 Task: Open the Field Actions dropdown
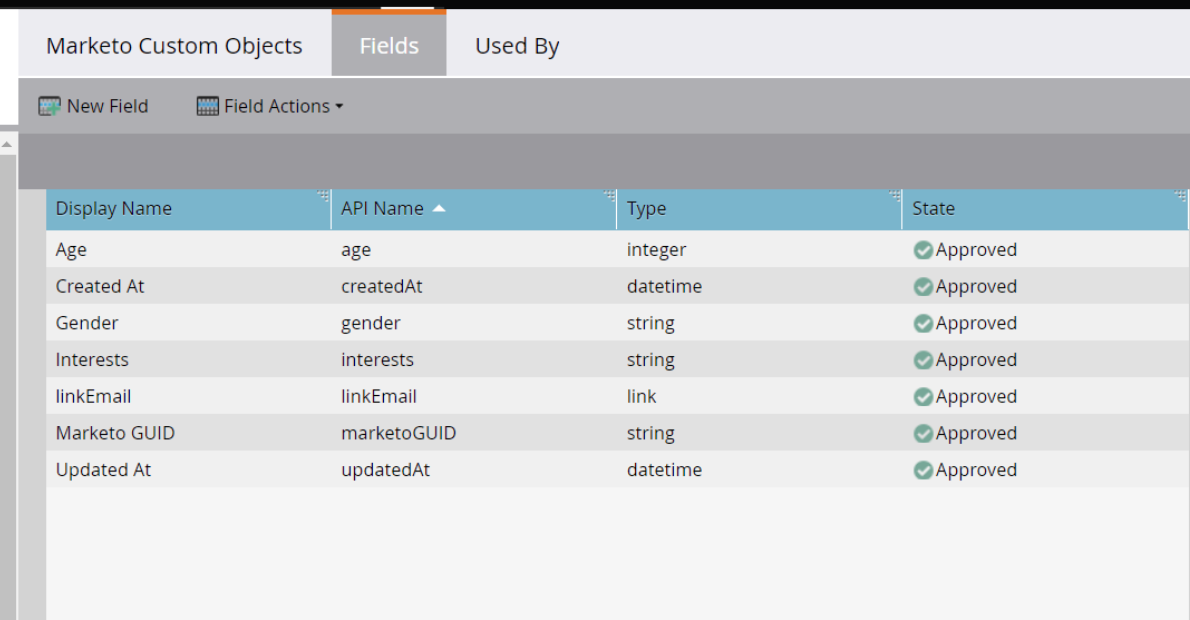(269, 105)
